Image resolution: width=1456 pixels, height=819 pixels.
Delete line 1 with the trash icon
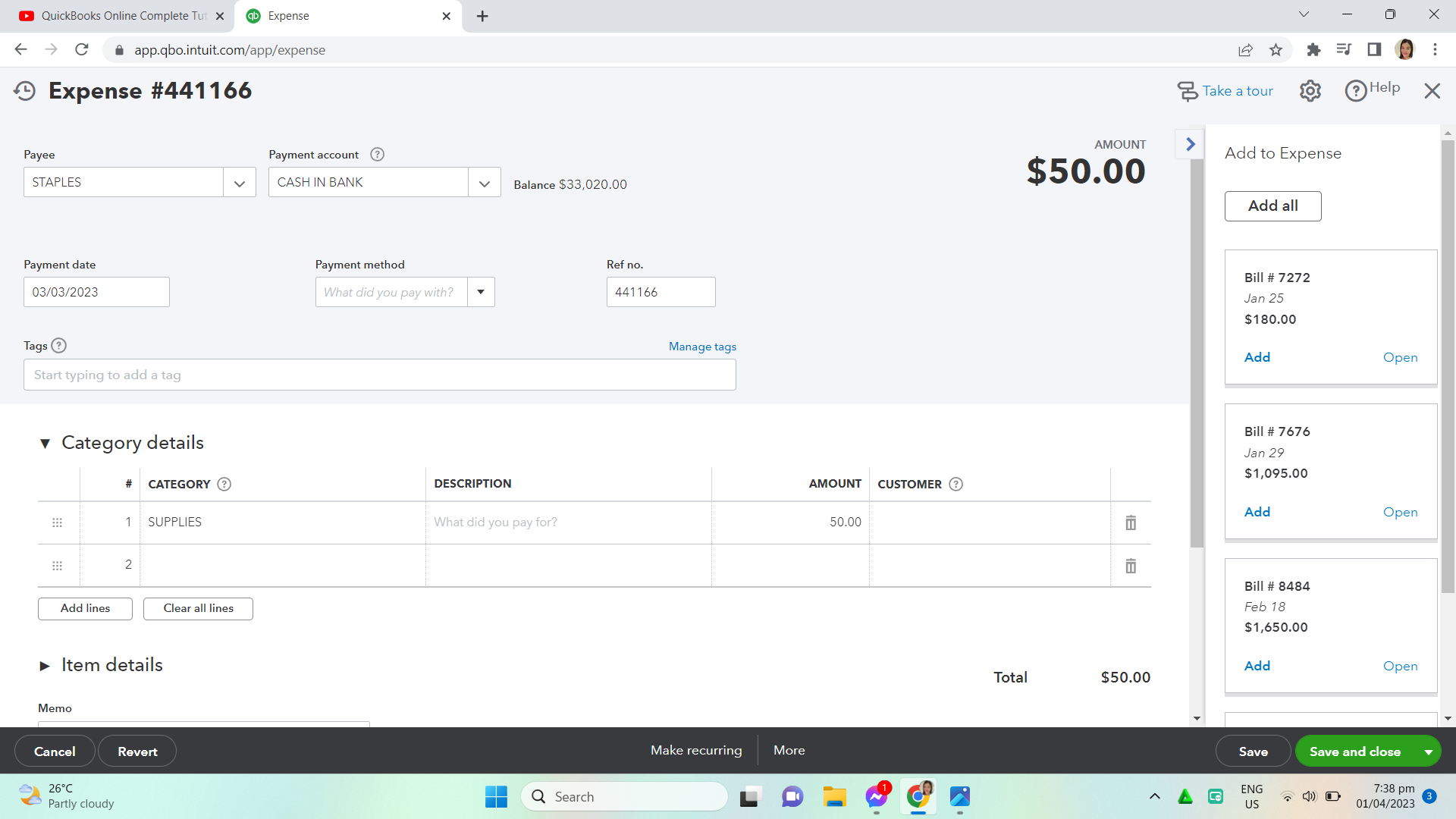1130,522
